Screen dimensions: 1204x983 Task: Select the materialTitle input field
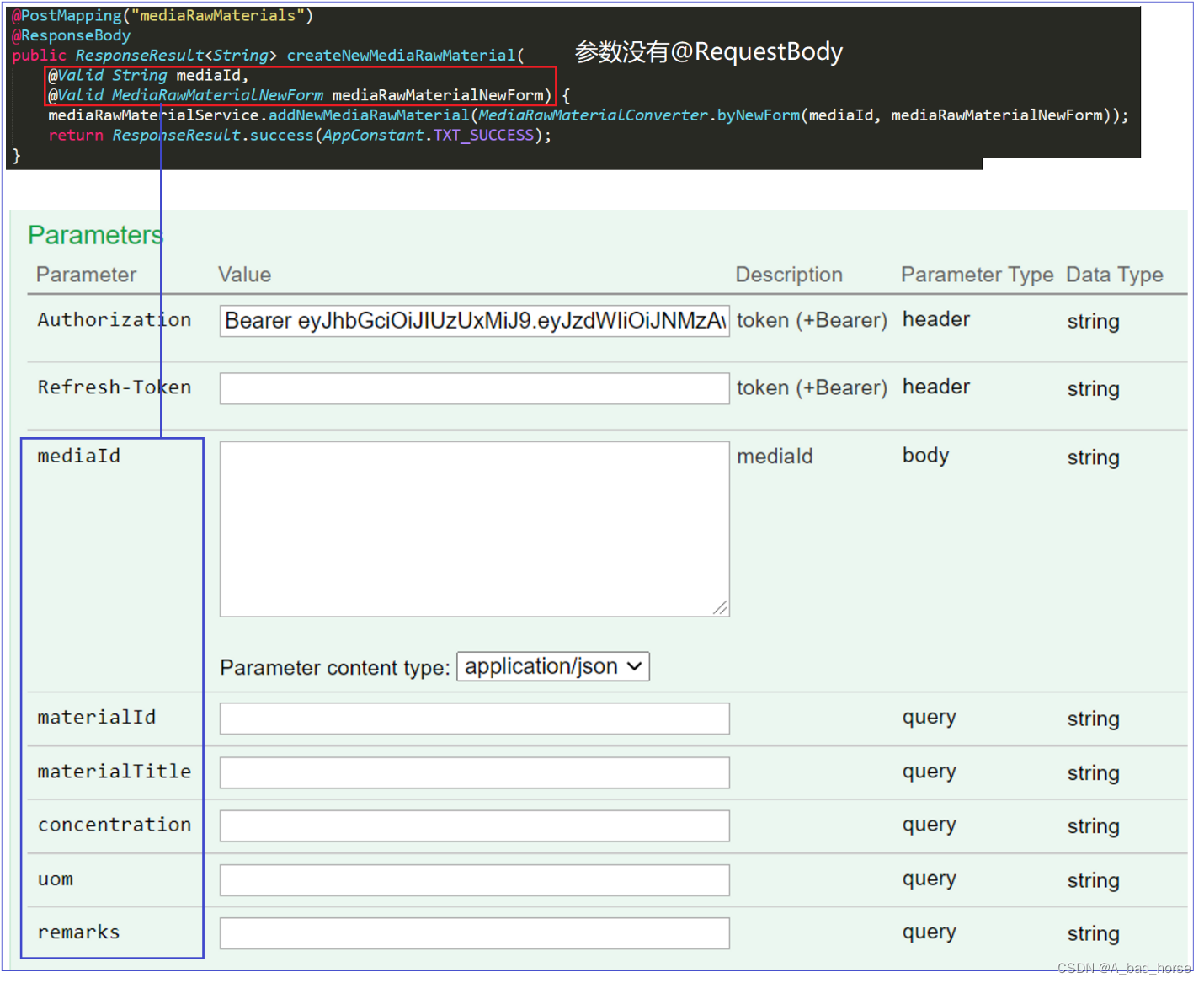point(474,772)
